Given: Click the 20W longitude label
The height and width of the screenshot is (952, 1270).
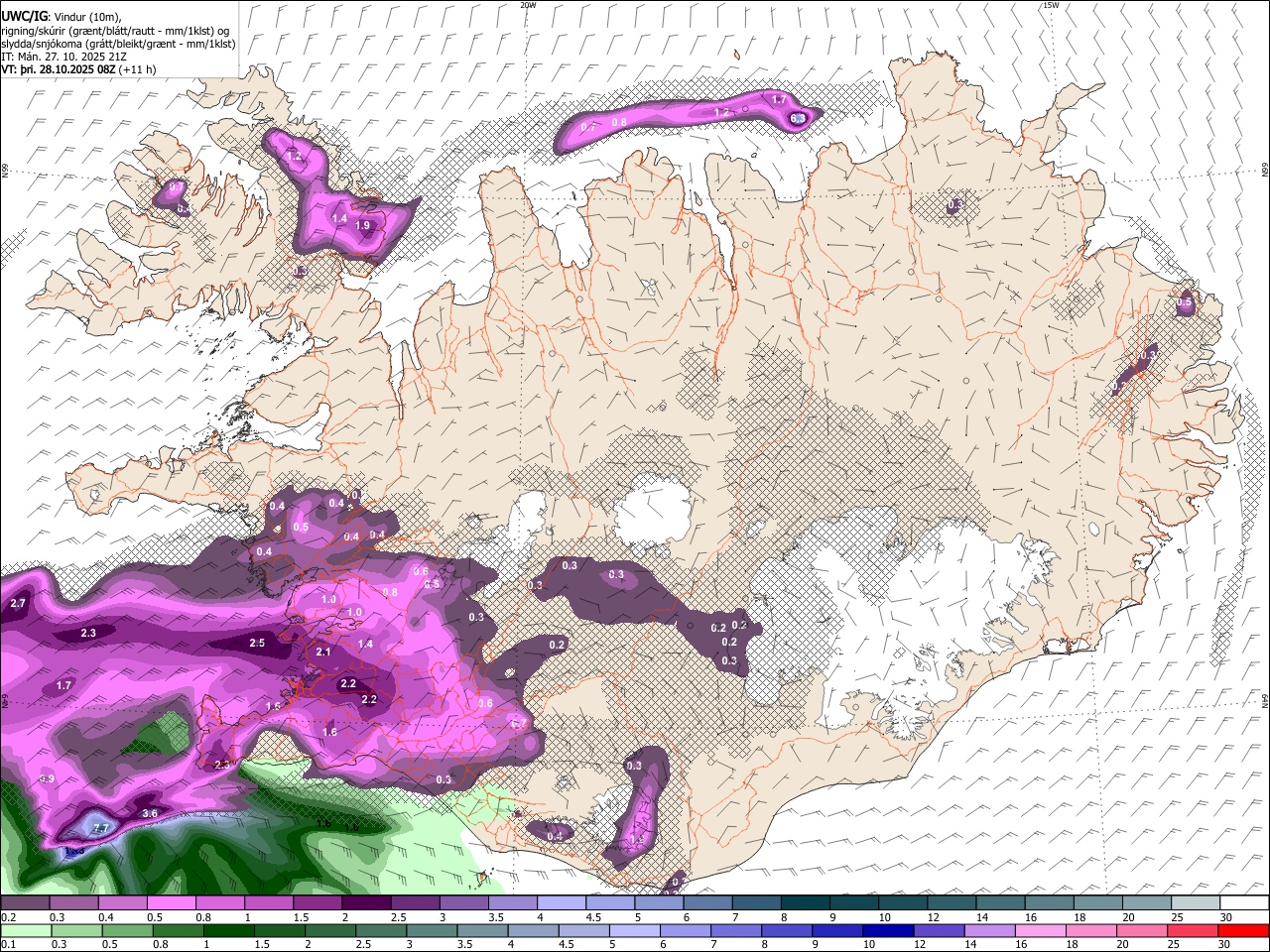Looking at the screenshot, I should (x=529, y=5).
